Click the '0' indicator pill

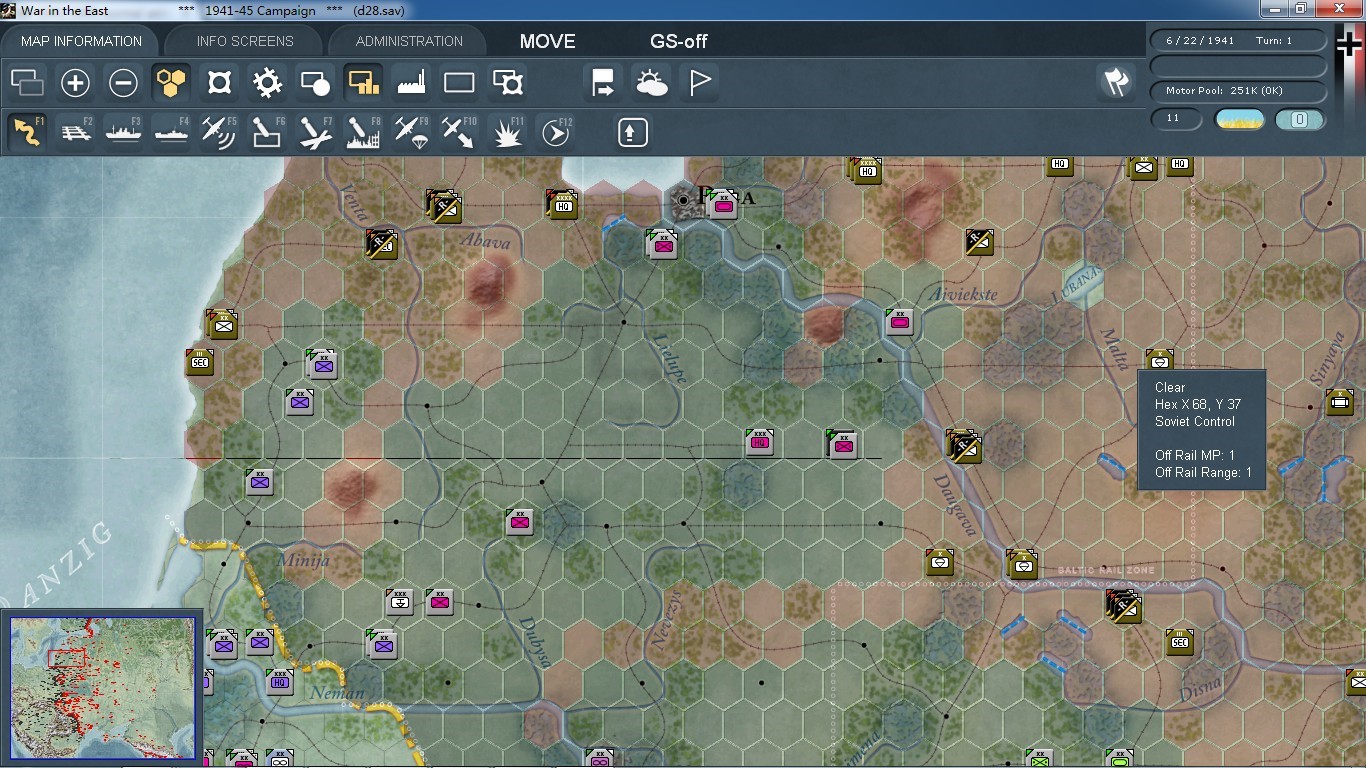click(x=1300, y=120)
